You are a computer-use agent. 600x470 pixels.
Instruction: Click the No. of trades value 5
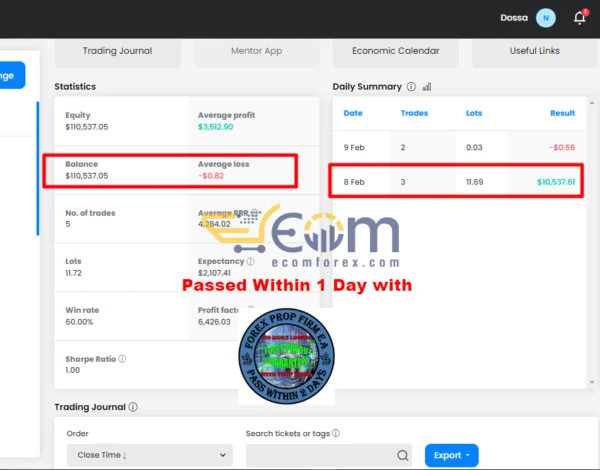point(68,224)
